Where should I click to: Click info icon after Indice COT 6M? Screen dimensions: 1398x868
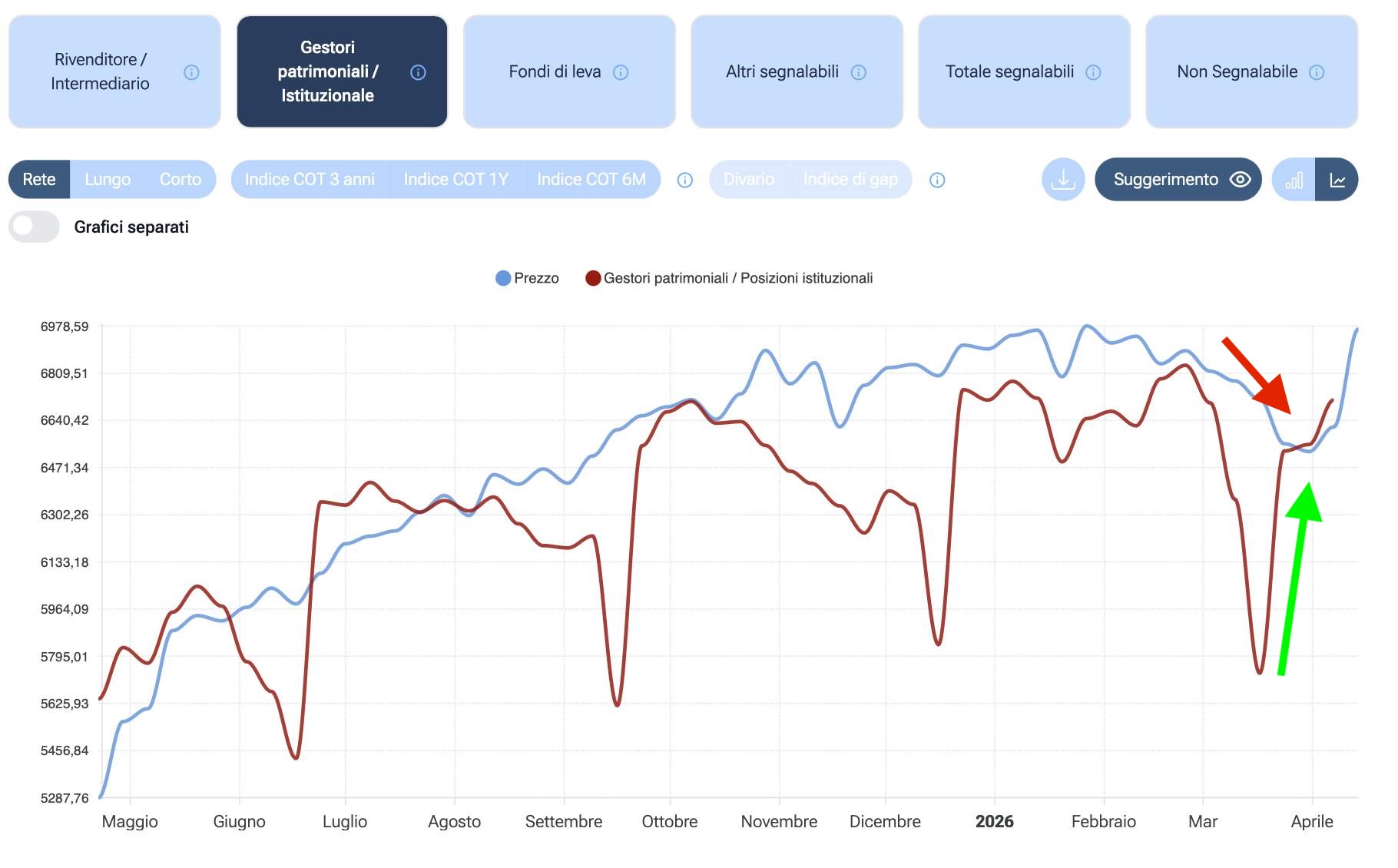tap(685, 180)
